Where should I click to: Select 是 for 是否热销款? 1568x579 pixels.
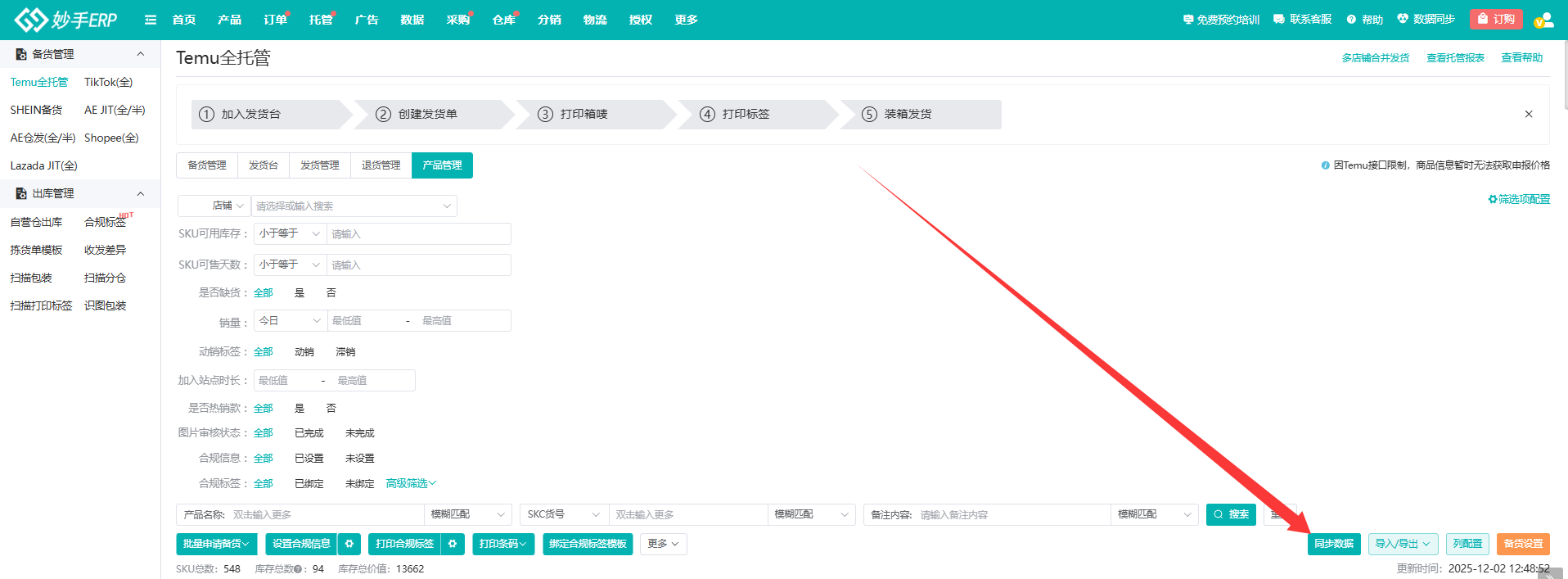(300, 408)
